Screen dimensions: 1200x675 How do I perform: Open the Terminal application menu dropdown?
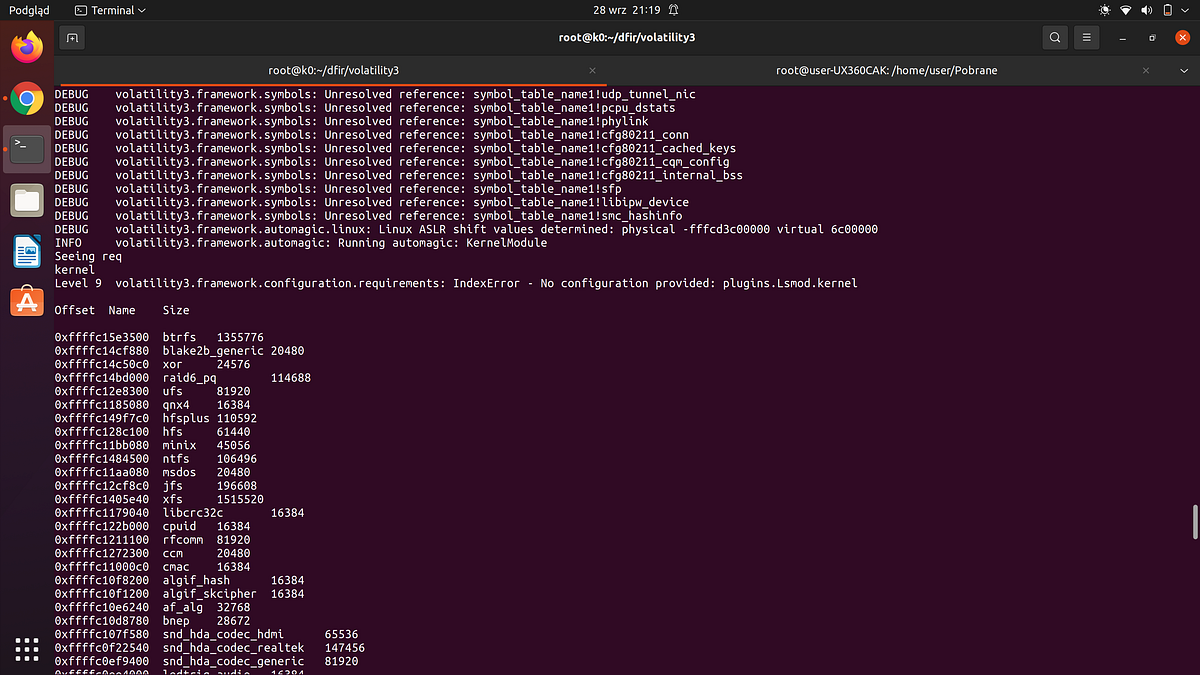click(108, 10)
